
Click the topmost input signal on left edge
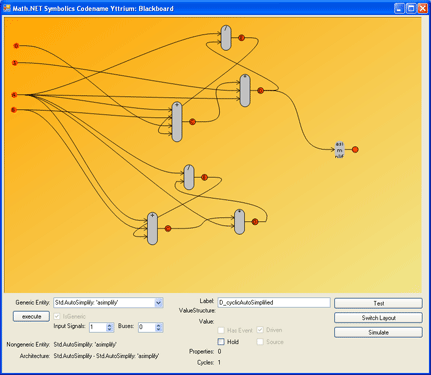tap(16, 46)
